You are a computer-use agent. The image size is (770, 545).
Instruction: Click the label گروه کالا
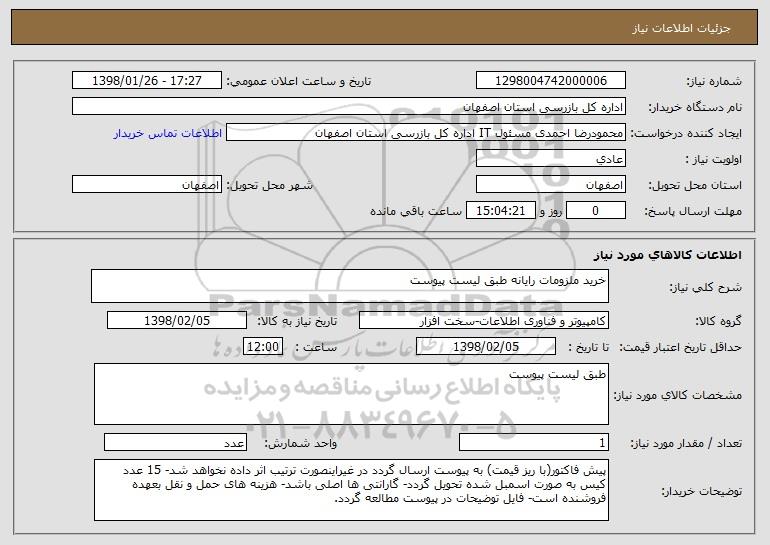(718, 321)
